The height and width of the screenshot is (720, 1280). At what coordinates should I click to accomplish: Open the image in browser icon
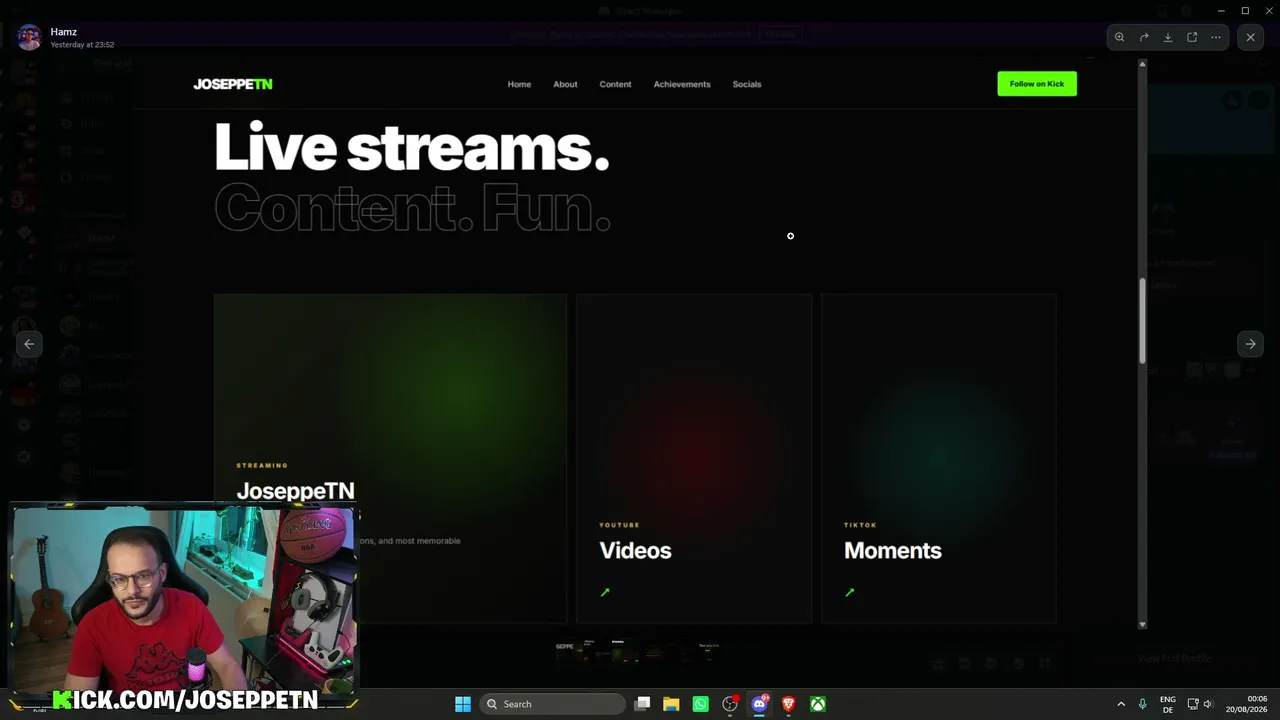tap(1192, 37)
